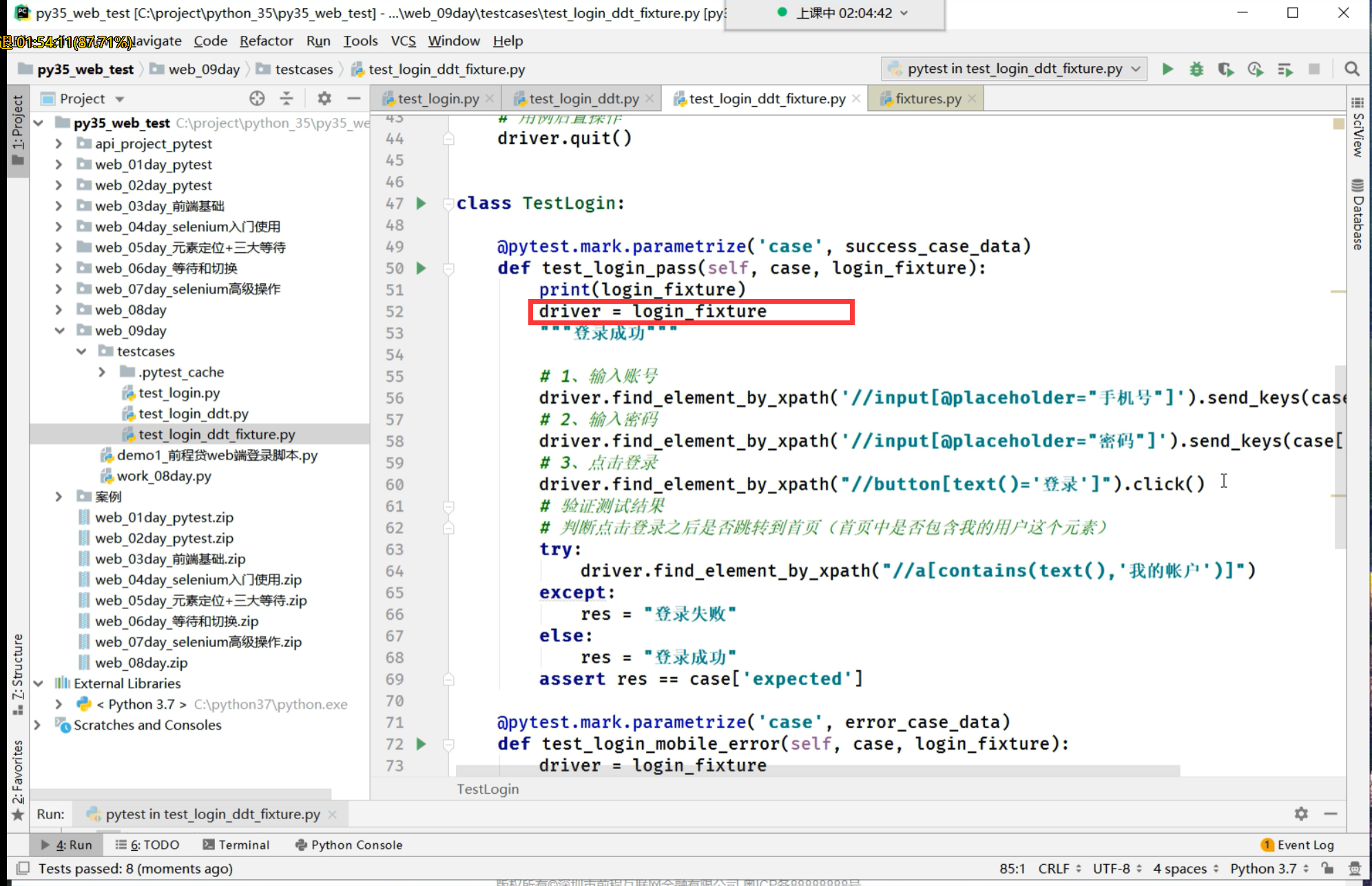Viewport: 1372px width, 886px height.
Task: Open test_login.py in the project tree
Action: [179, 393]
